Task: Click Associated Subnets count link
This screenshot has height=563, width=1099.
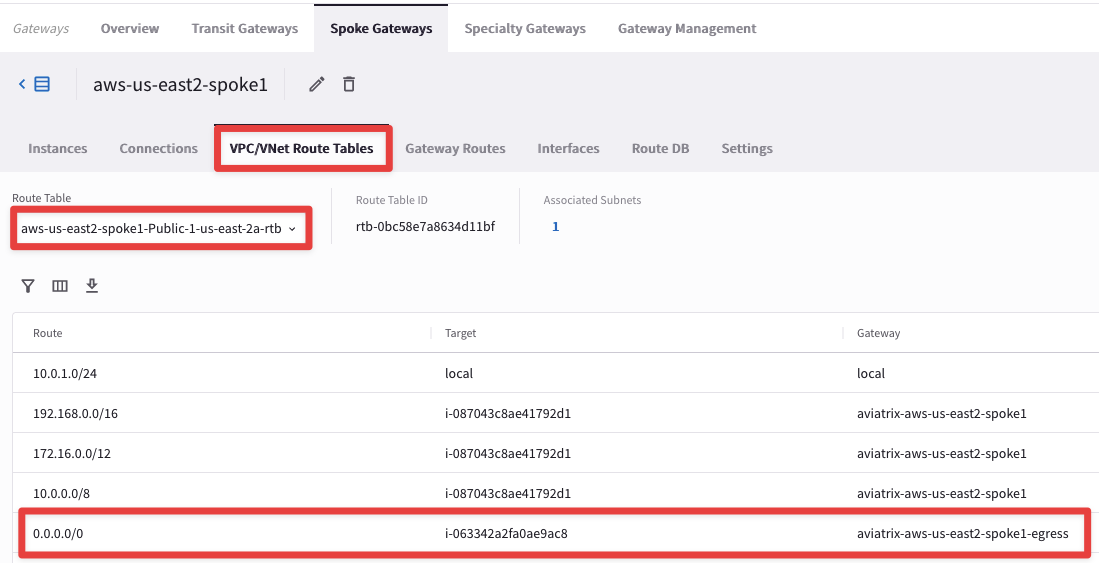Action: [x=555, y=227]
